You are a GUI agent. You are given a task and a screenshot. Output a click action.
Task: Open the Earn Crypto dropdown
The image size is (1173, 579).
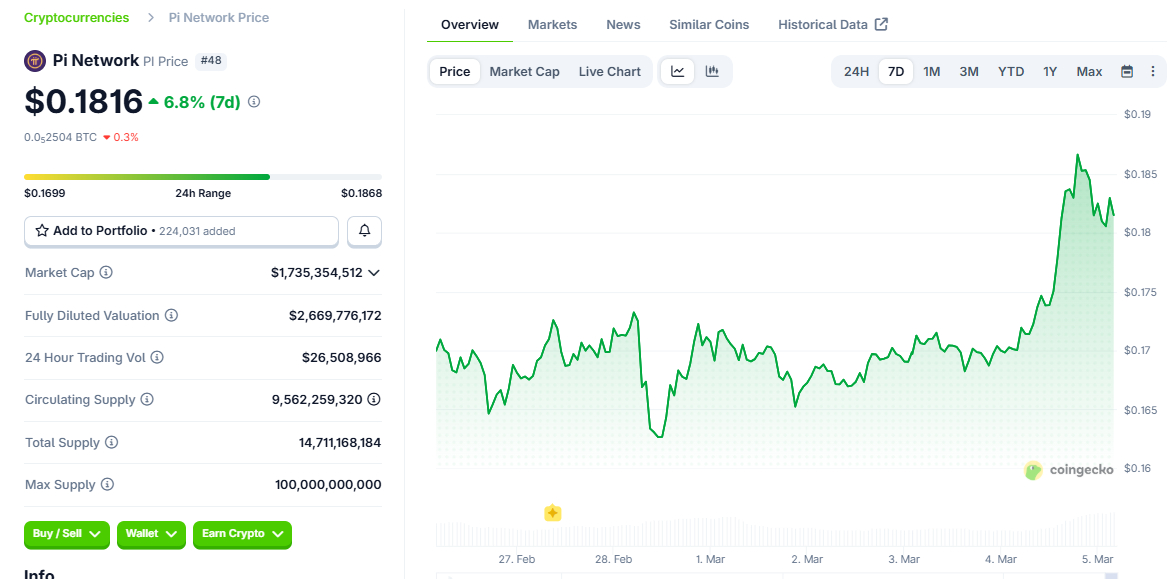click(x=242, y=535)
